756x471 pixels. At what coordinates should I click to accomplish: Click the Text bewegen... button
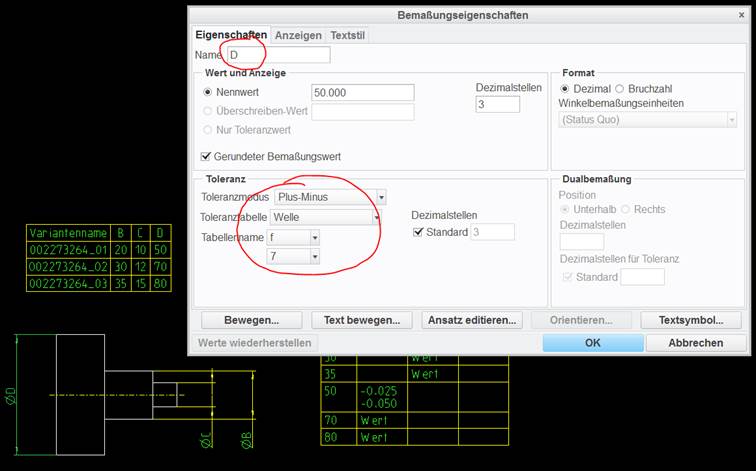point(362,320)
